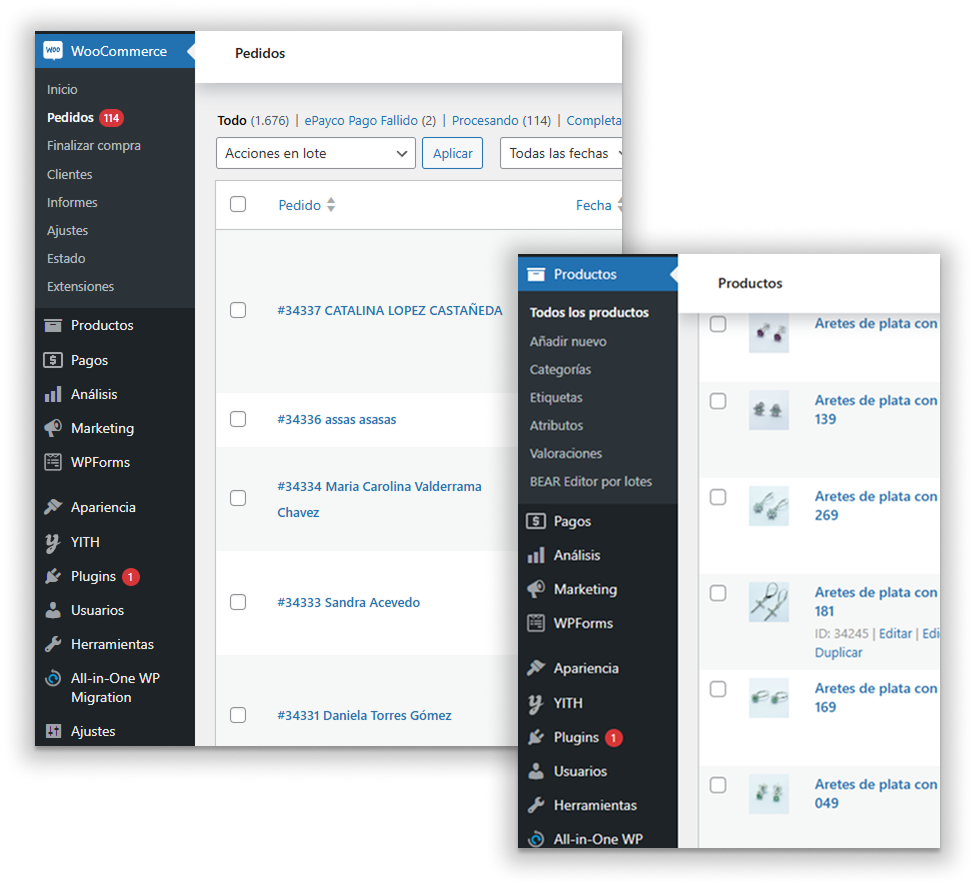Viewport: 975px width, 887px height.
Task: Click the WPForms icon in the sidebar
Action: 51,462
